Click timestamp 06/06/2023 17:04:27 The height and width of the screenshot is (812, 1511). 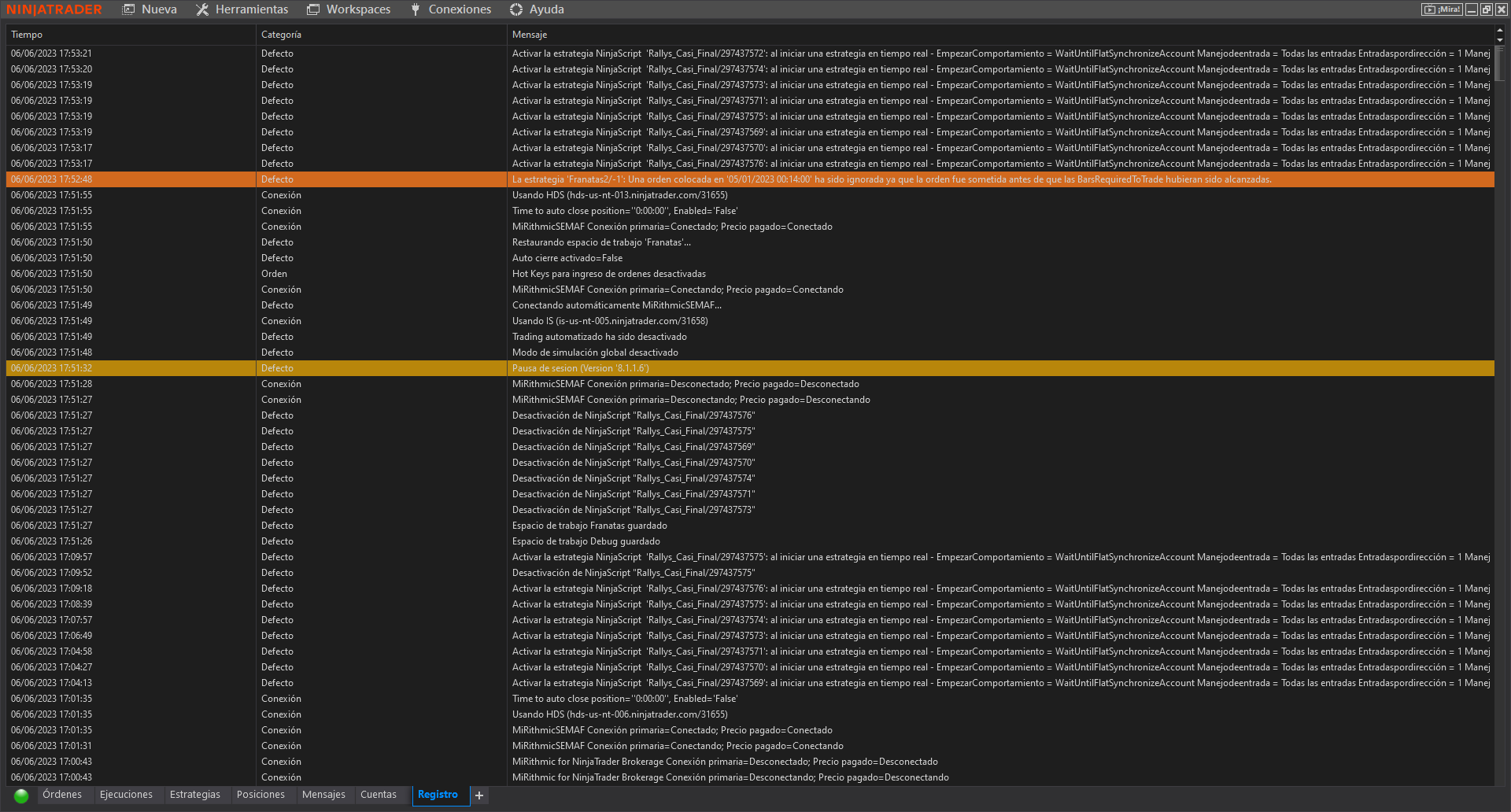click(x=51, y=667)
